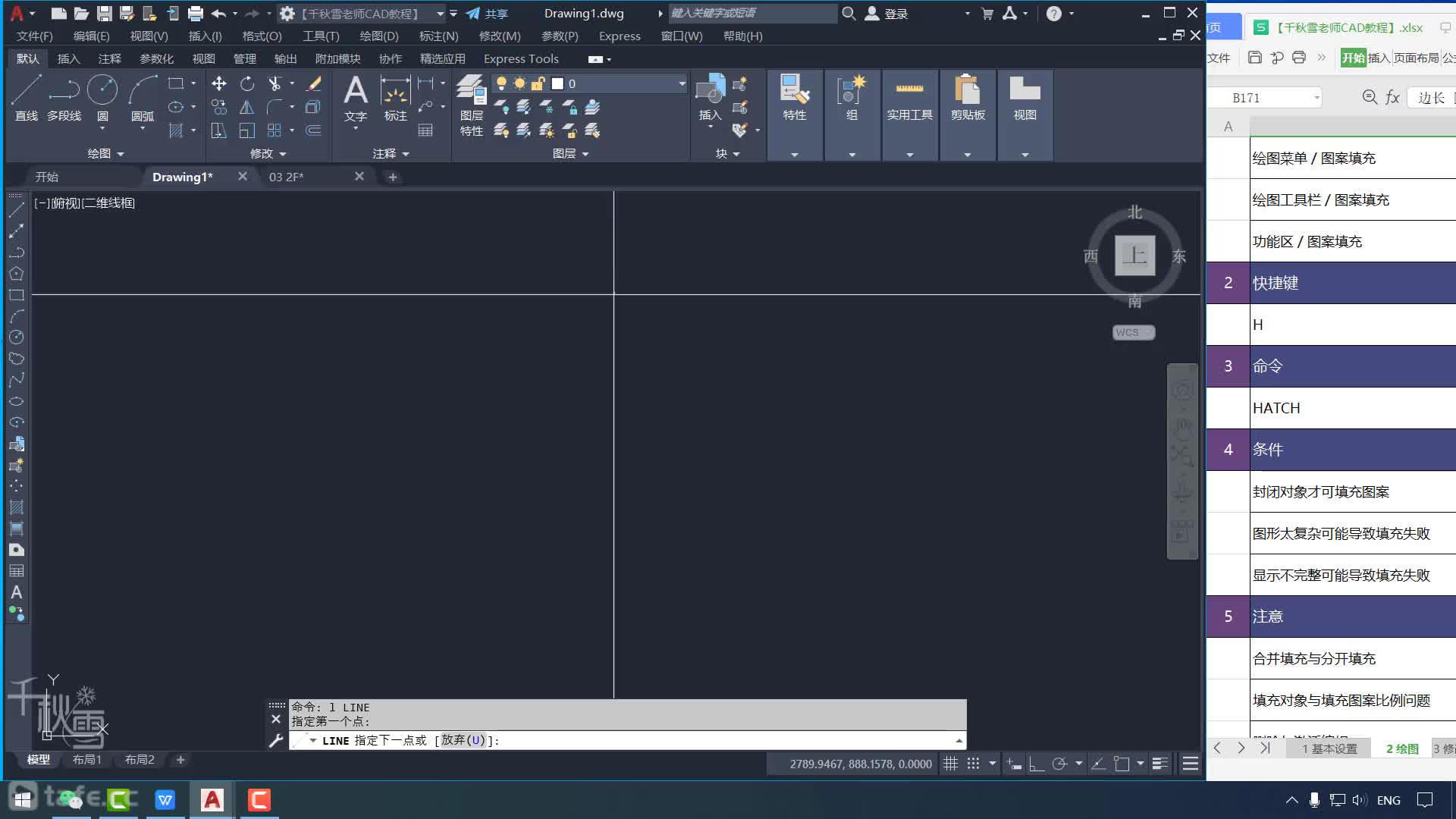Select the 圆弧 (Arc) tool

(x=143, y=99)
